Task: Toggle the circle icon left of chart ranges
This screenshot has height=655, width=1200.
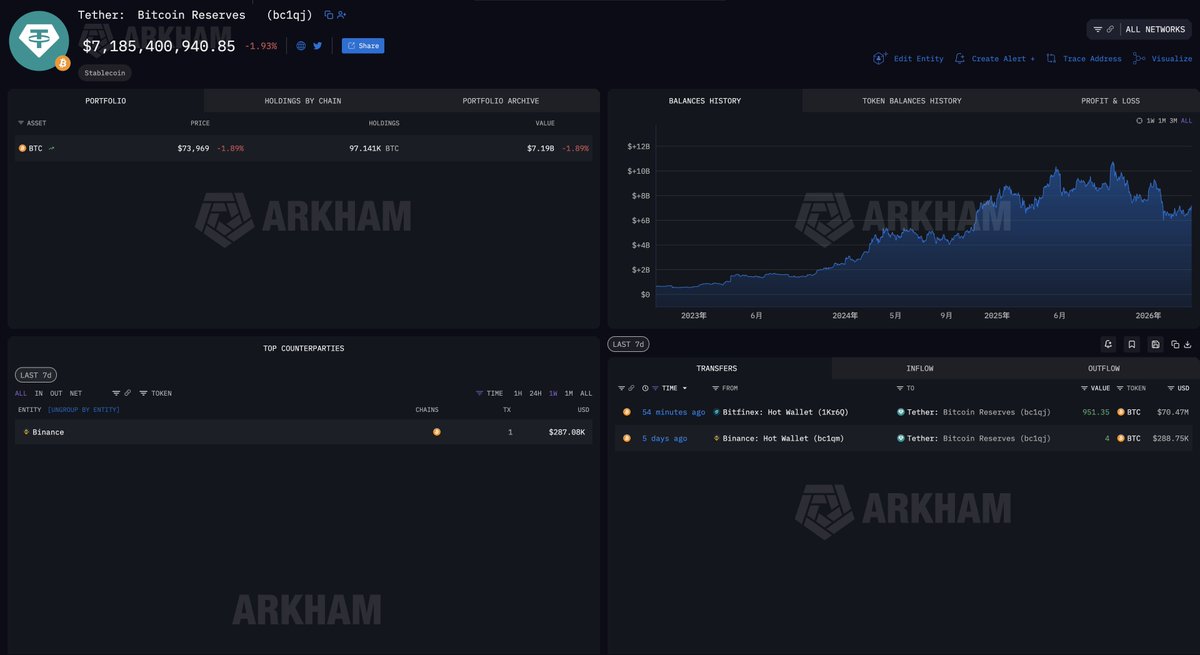Action: (x=1139, y=121)
